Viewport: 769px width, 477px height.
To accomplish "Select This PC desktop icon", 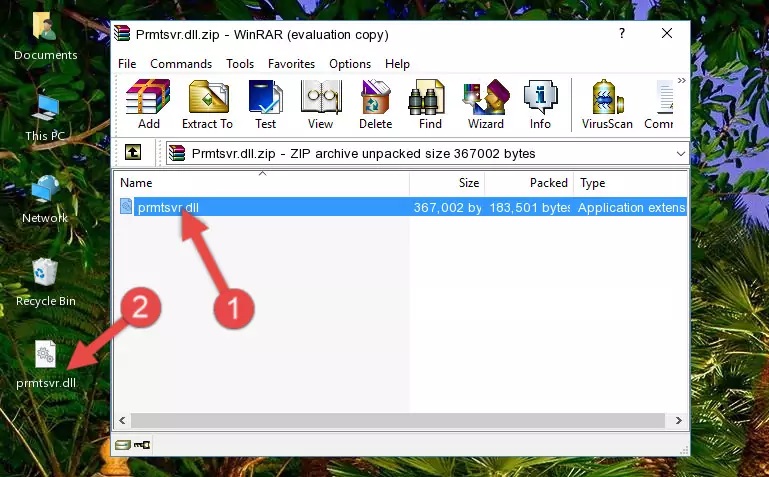I will pos(45,118).
